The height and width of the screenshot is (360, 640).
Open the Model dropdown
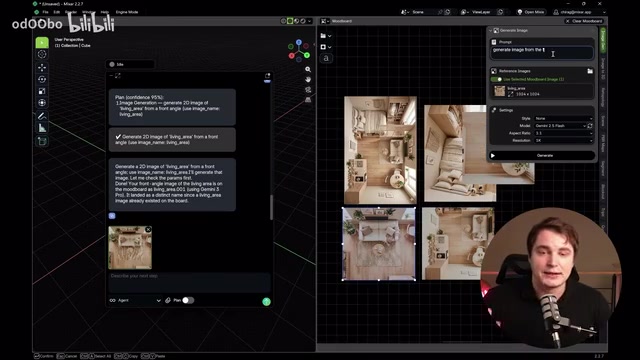(x=560, y=126)
